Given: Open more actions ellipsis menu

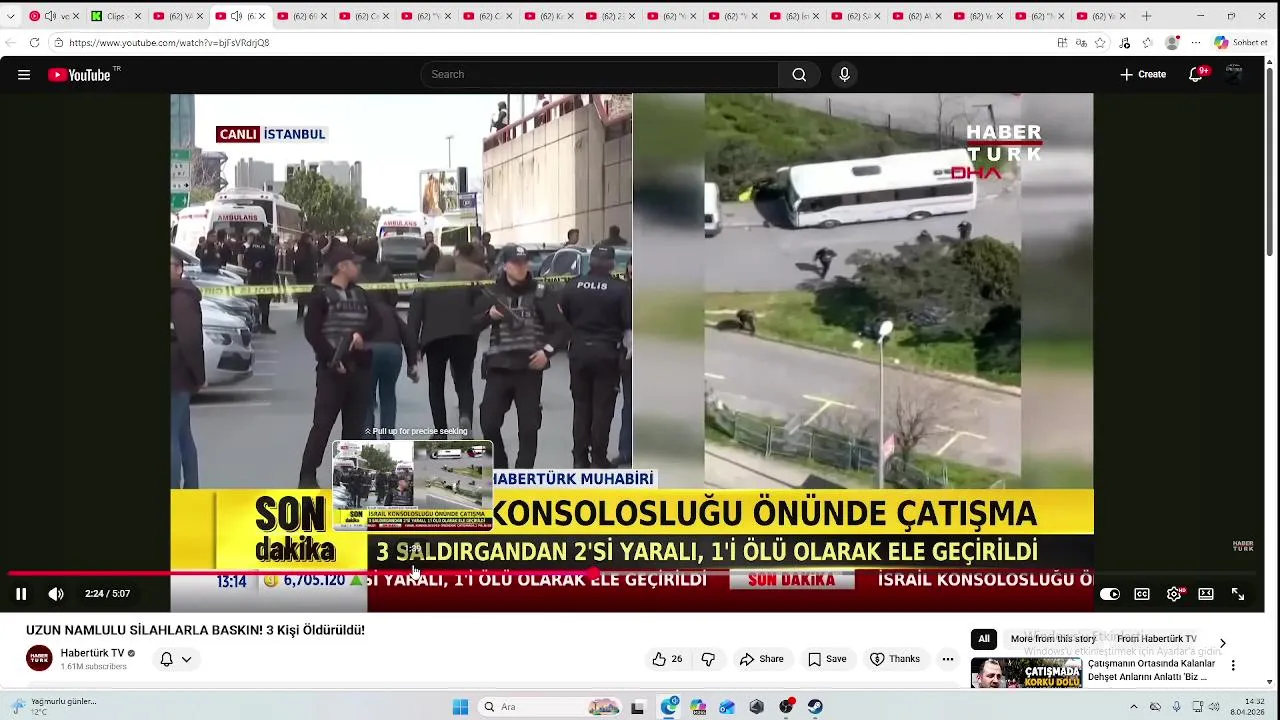Looking at the screenshot, I should [x=948, y=659].
